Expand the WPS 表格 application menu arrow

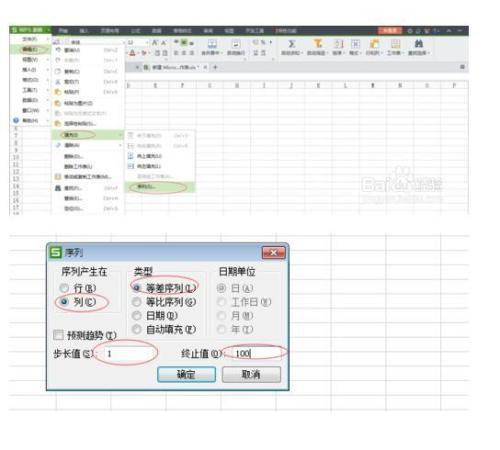[x=48, y=30]
